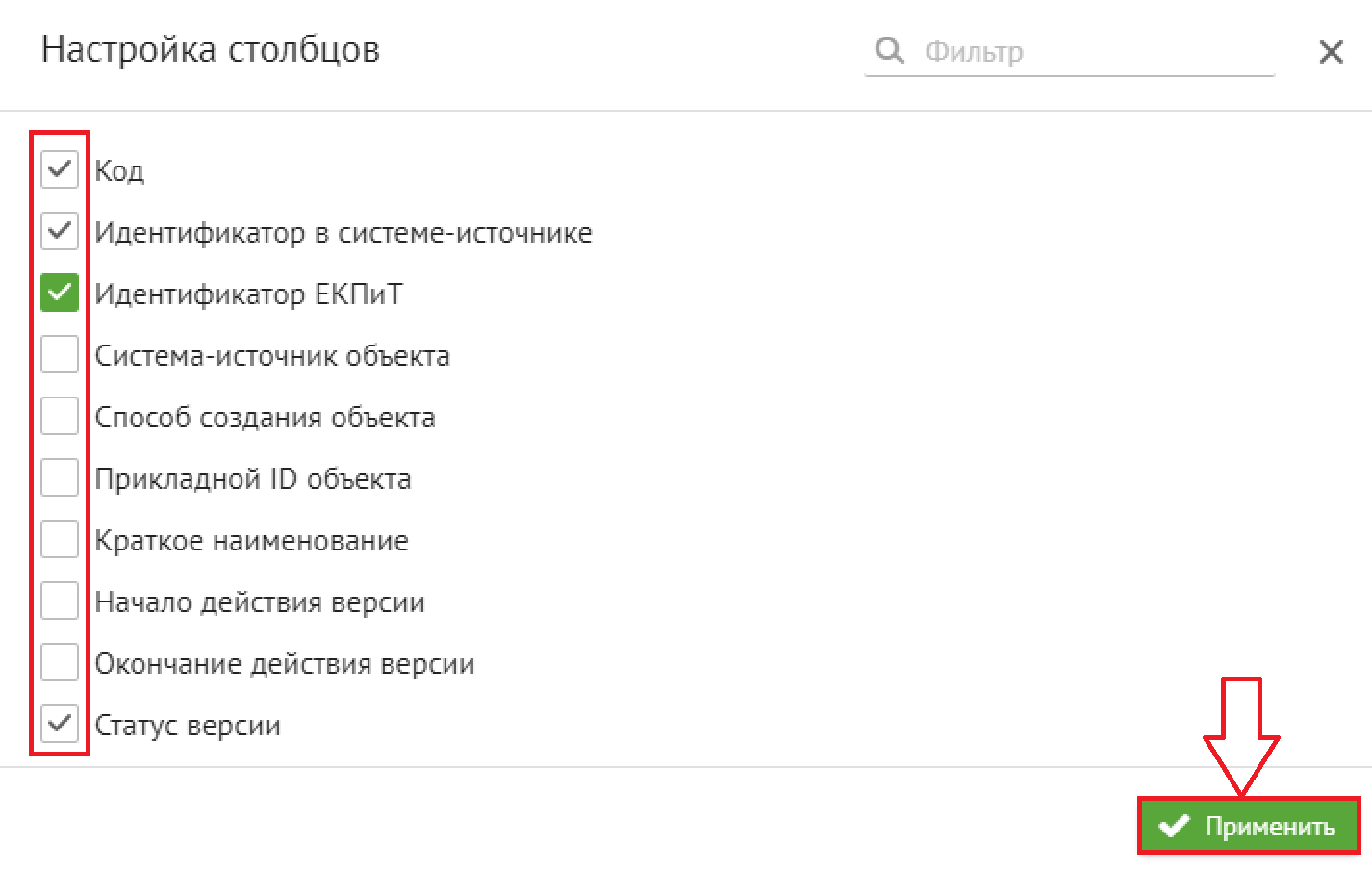The height and width of the screenshot is (870, 1372).
Task: Click the Применить button
Action: pos(1249,826)
